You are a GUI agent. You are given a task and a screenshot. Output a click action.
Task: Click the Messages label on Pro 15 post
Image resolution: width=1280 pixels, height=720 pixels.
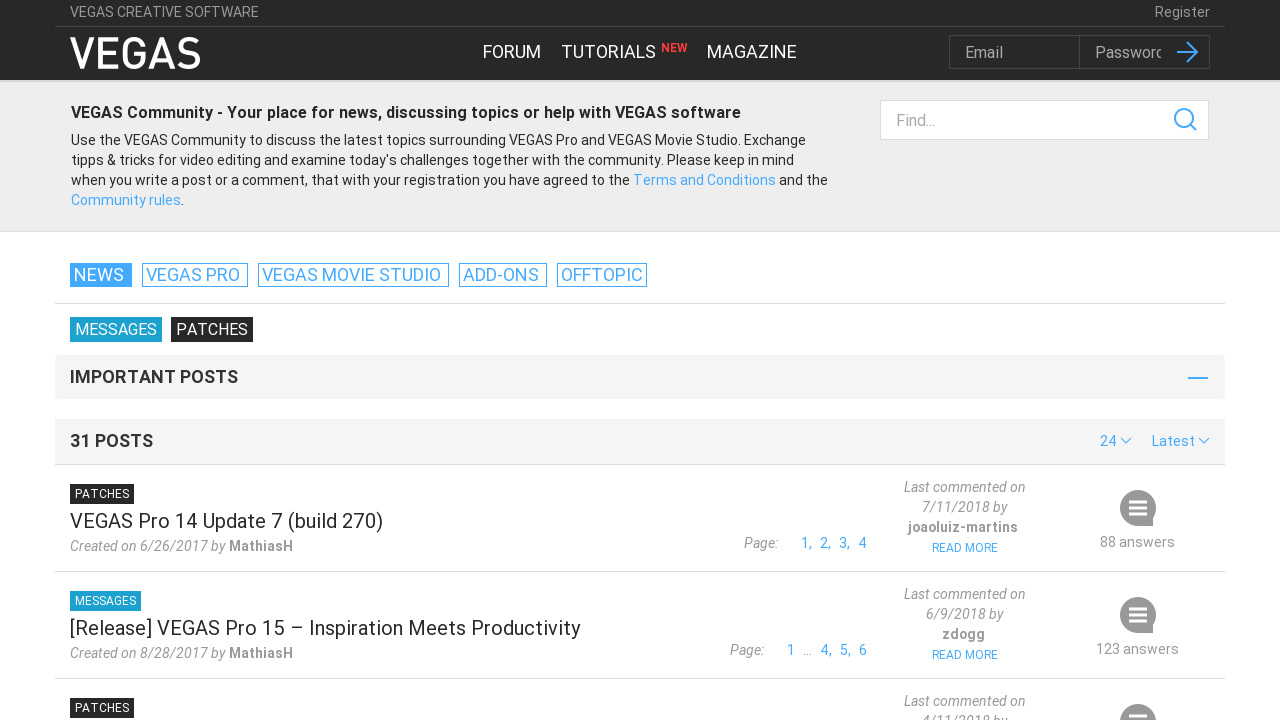pos(105,601)
